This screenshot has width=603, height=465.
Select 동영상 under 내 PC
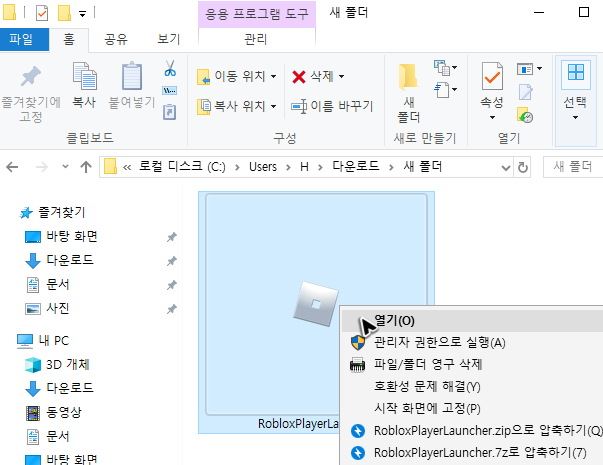pyautogui.click(x=64, y=413)
